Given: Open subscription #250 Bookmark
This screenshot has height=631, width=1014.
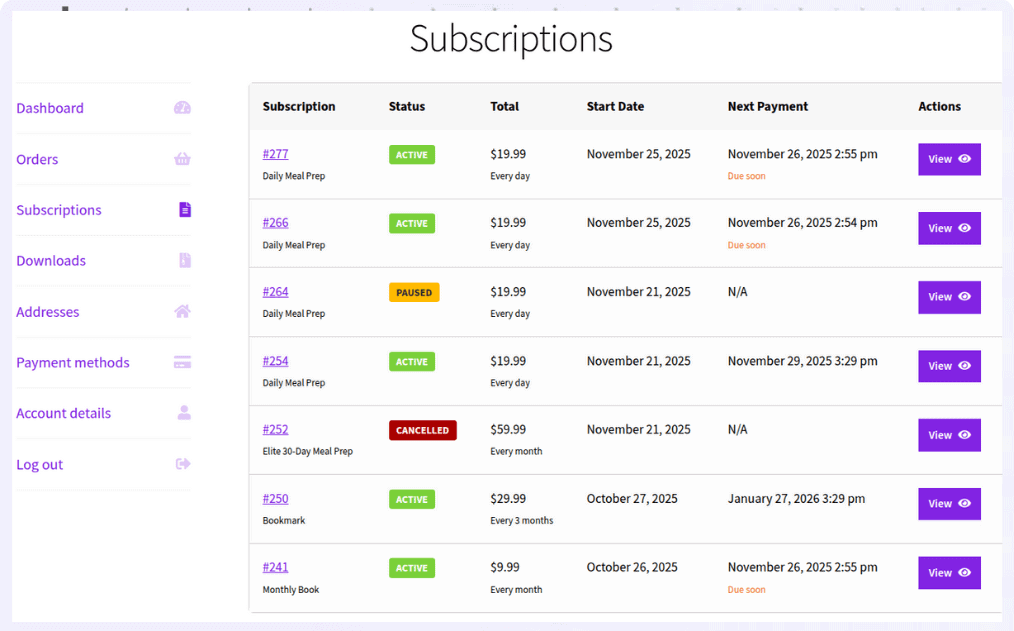Looking at the screenshot, I should 275,498.
